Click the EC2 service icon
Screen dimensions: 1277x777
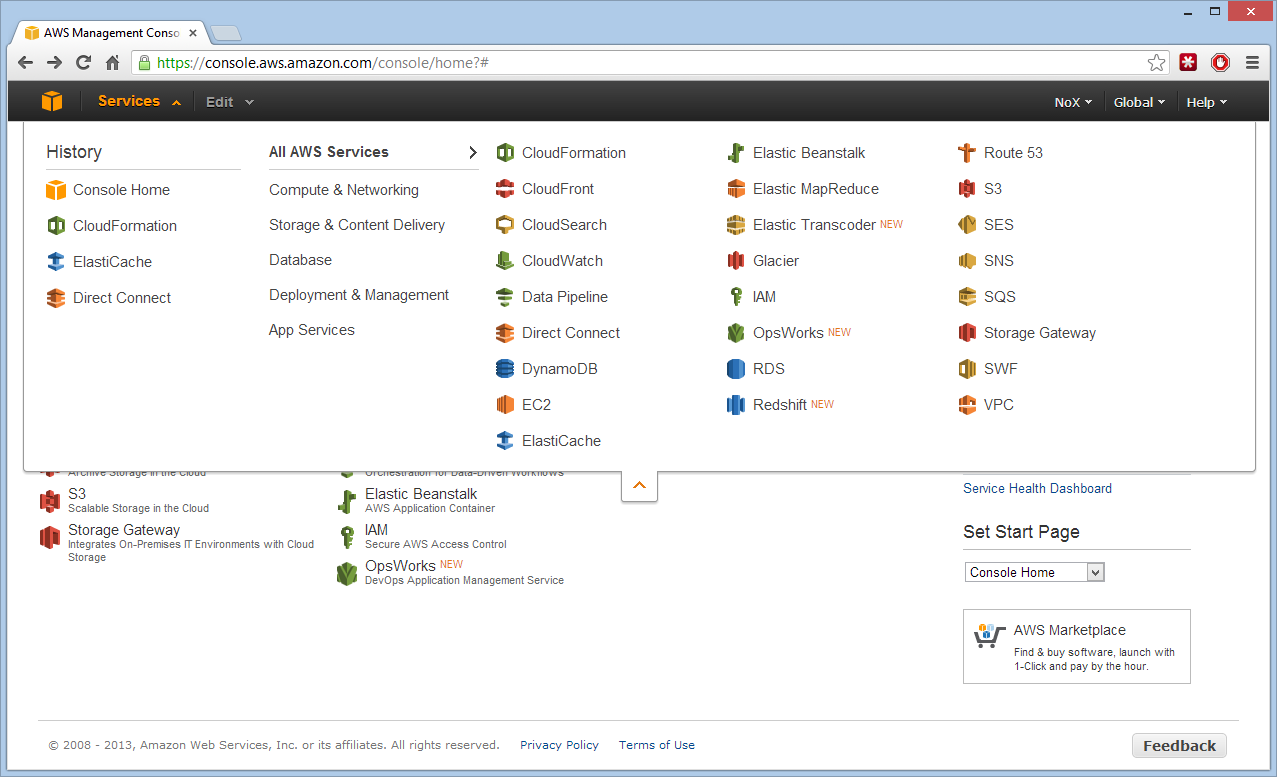[x=505, y=405]
